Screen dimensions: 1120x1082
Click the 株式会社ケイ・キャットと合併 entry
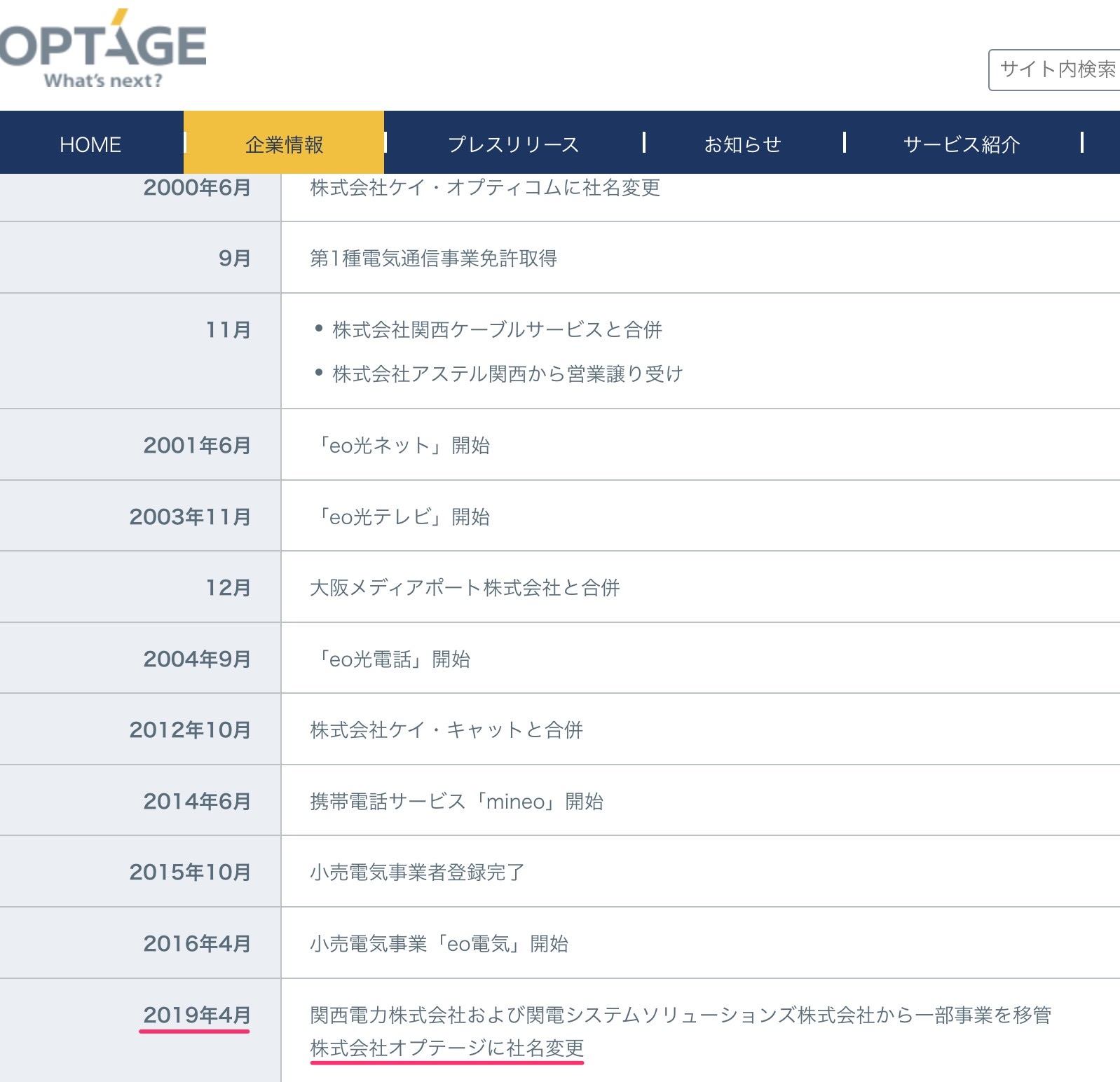446,730
